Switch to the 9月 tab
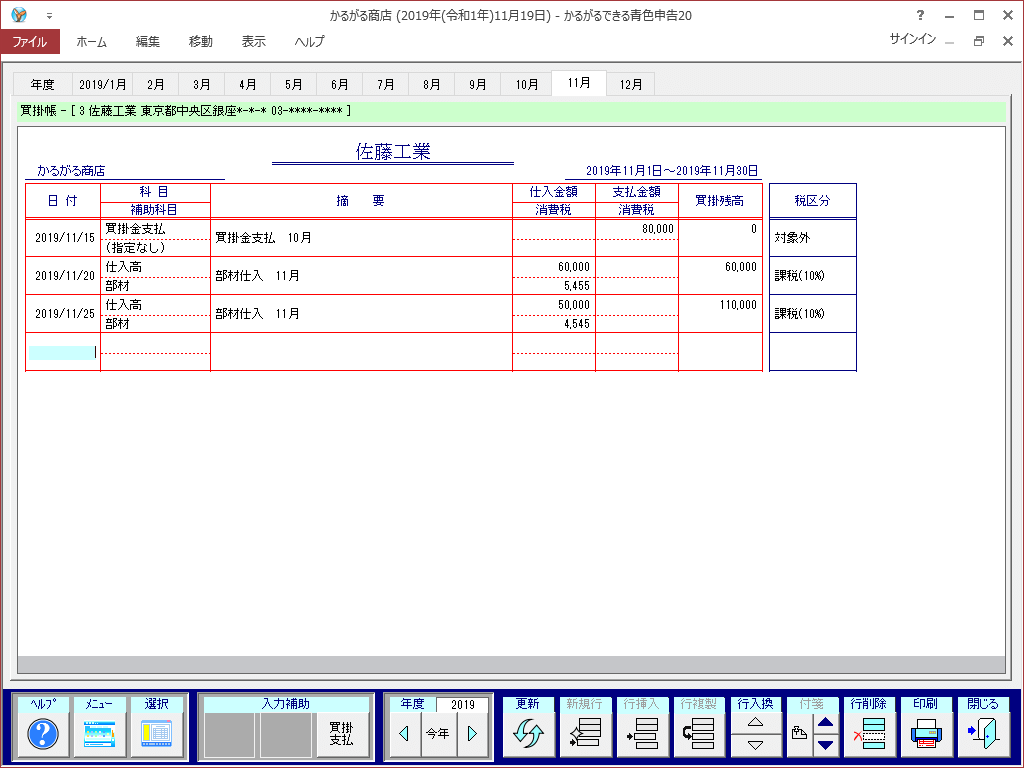Screen dimensions: 1024x768 477,84
